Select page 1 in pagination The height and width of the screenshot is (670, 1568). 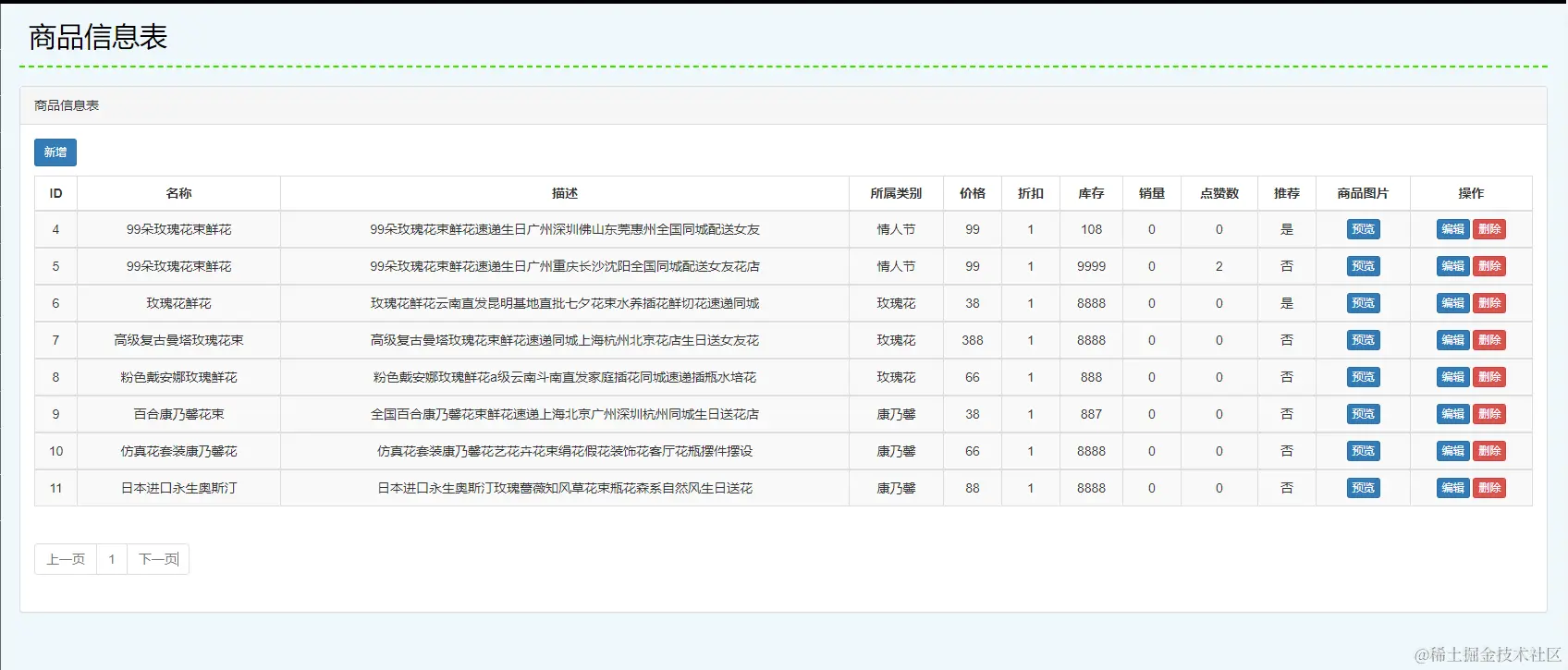[x=112, y=559]
